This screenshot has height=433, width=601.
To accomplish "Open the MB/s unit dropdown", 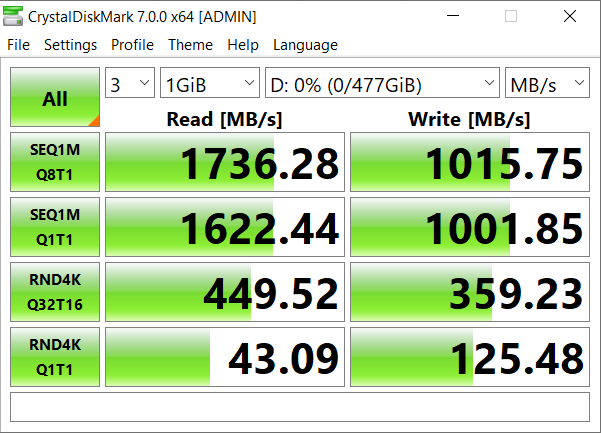I will tap(547, 84).
